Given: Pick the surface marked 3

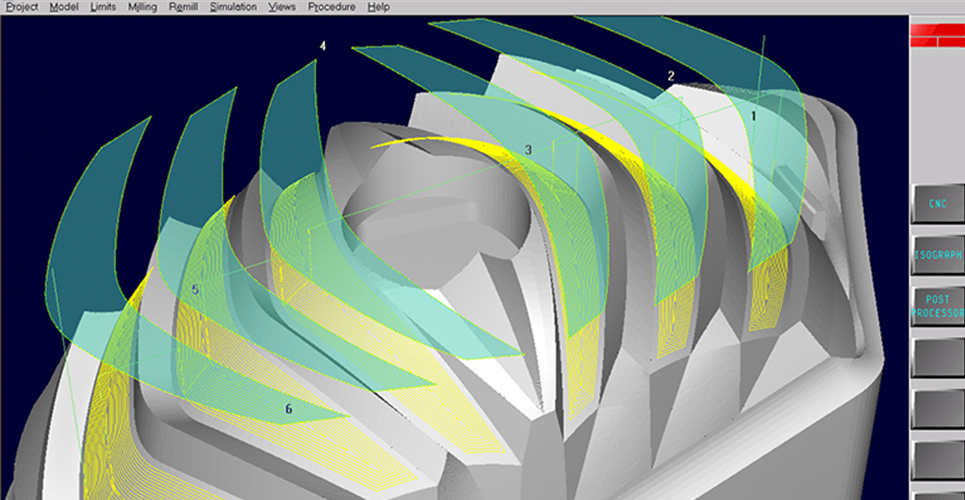Looking at the screenshot, I should point(528,150).
